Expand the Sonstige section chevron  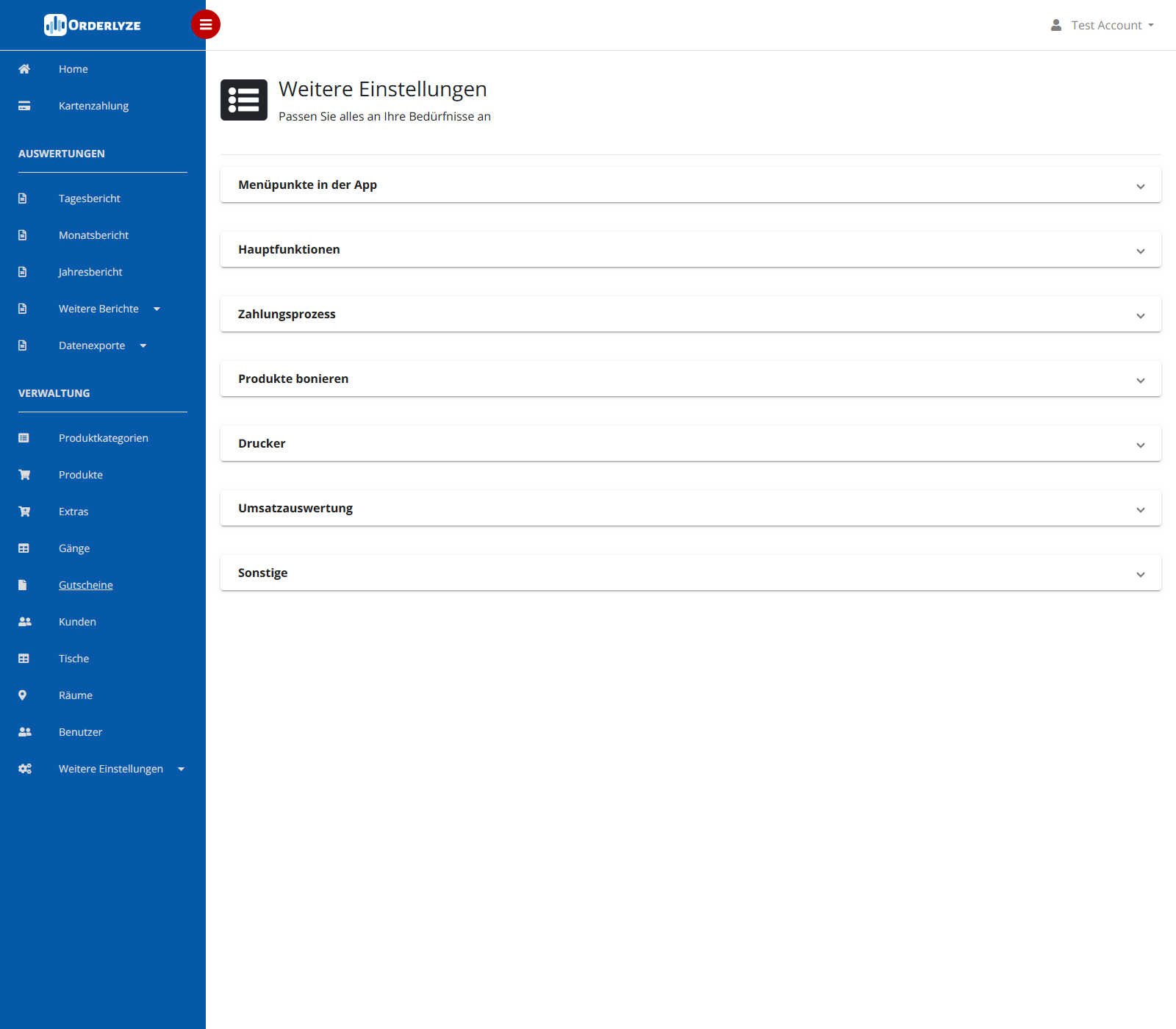tap(1141, 575)
